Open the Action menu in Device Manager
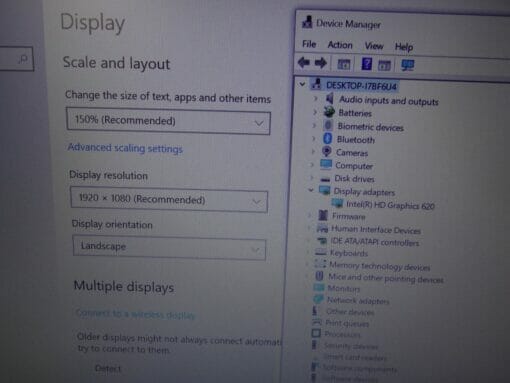The image size is (510, 383). (x=340, y=45)
